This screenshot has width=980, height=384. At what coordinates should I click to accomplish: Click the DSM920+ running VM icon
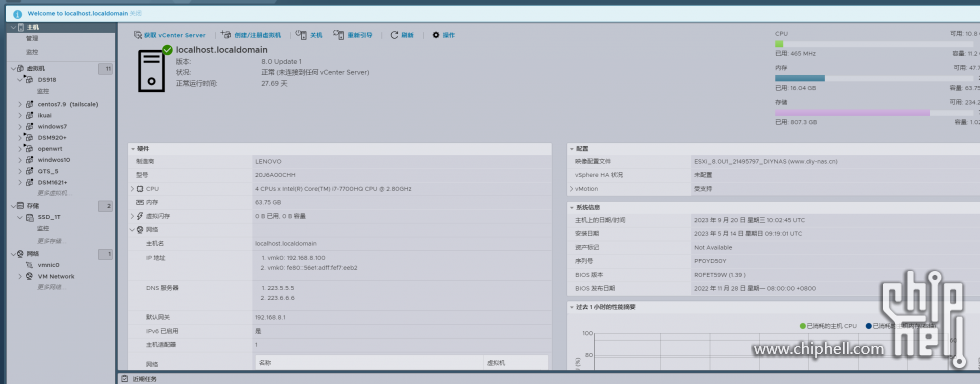29,138
